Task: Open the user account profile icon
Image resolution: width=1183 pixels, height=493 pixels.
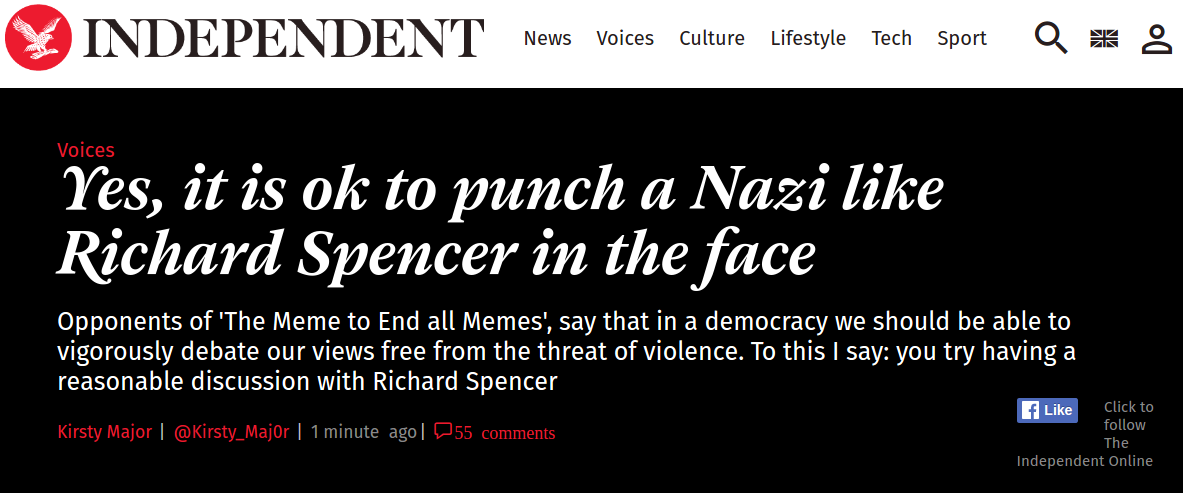Action: [x=1156, y=39]
